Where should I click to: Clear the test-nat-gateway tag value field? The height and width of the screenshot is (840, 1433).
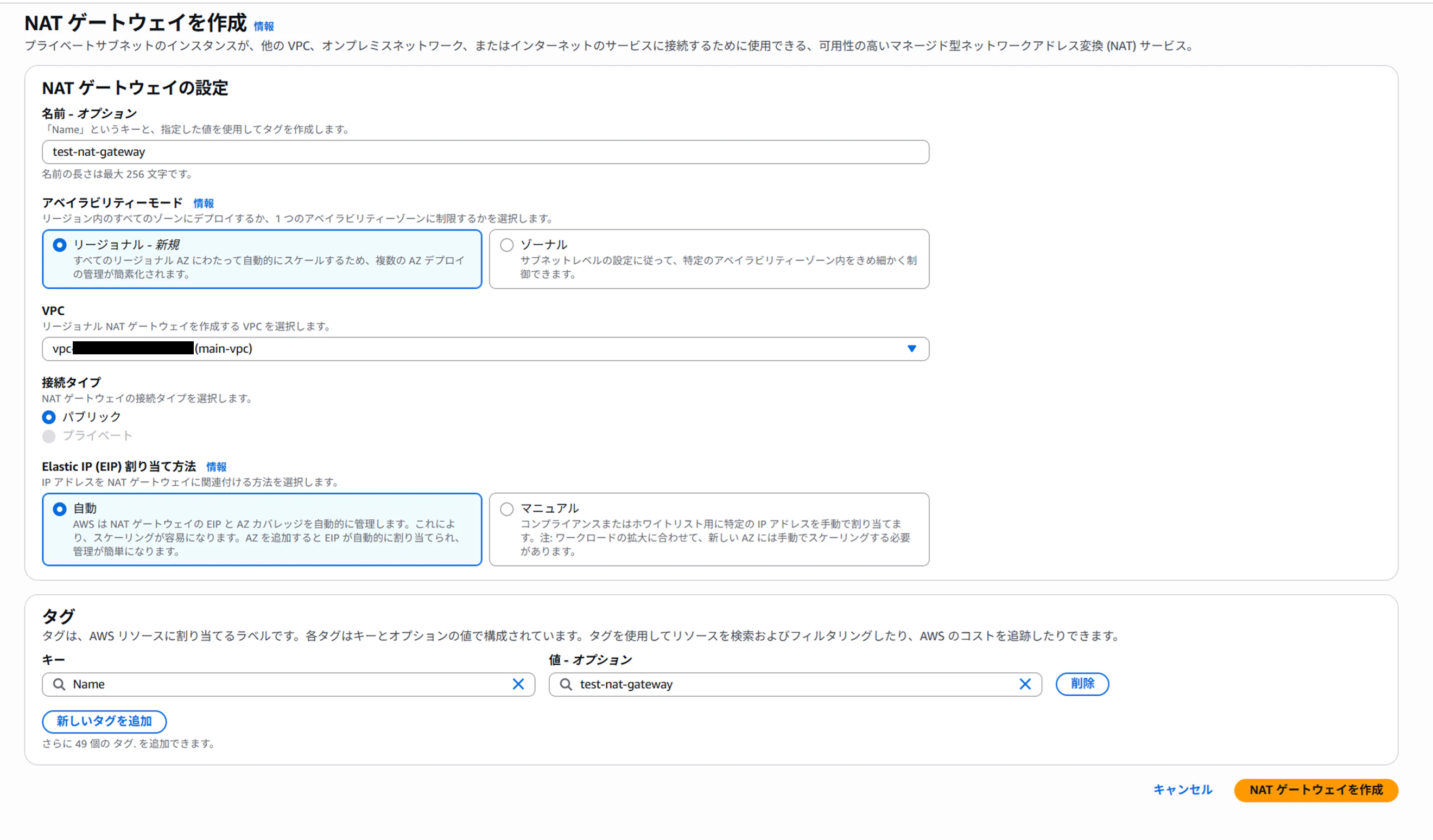click(1025, 684)
